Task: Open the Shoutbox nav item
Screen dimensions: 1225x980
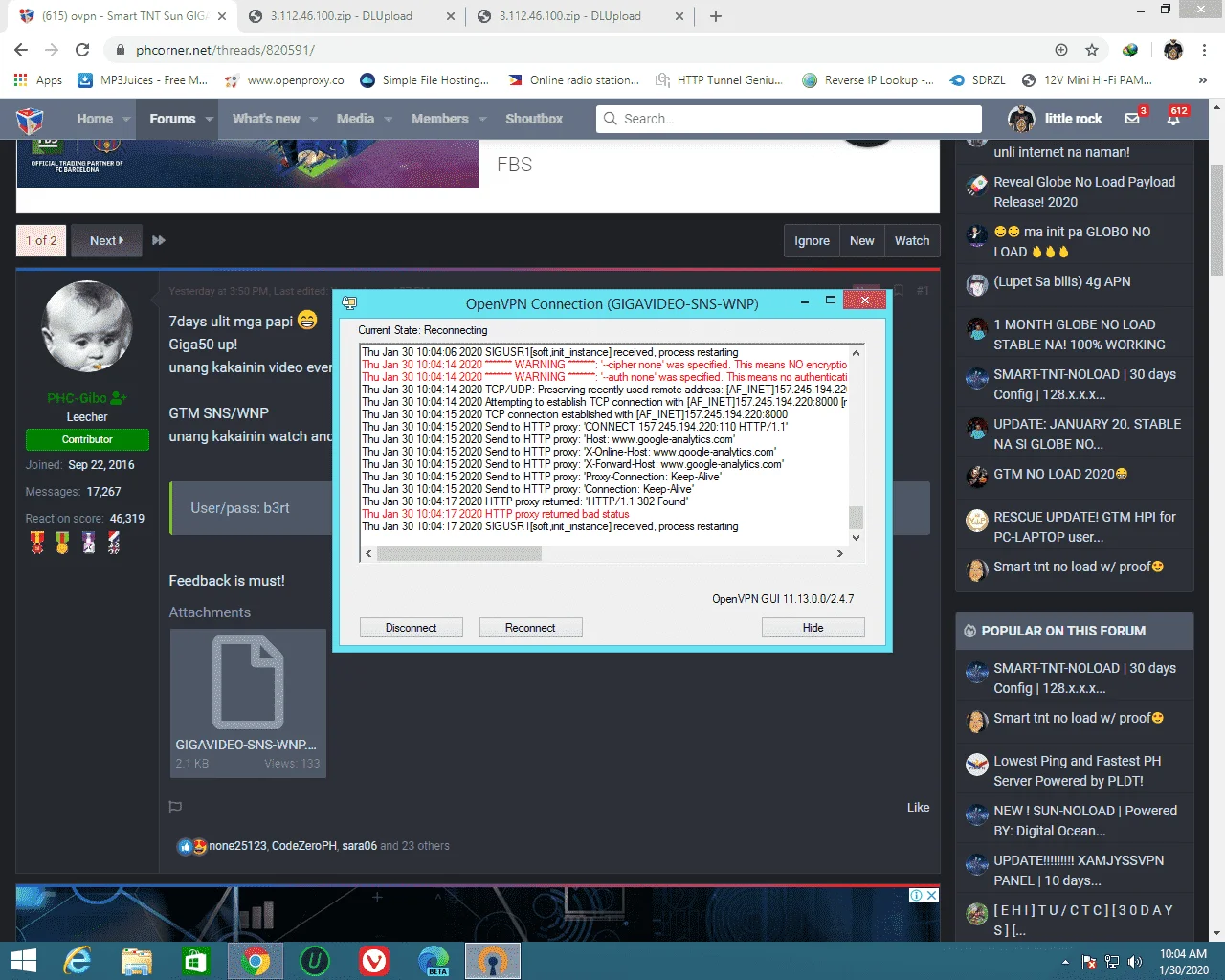Action: click(534, 119)
